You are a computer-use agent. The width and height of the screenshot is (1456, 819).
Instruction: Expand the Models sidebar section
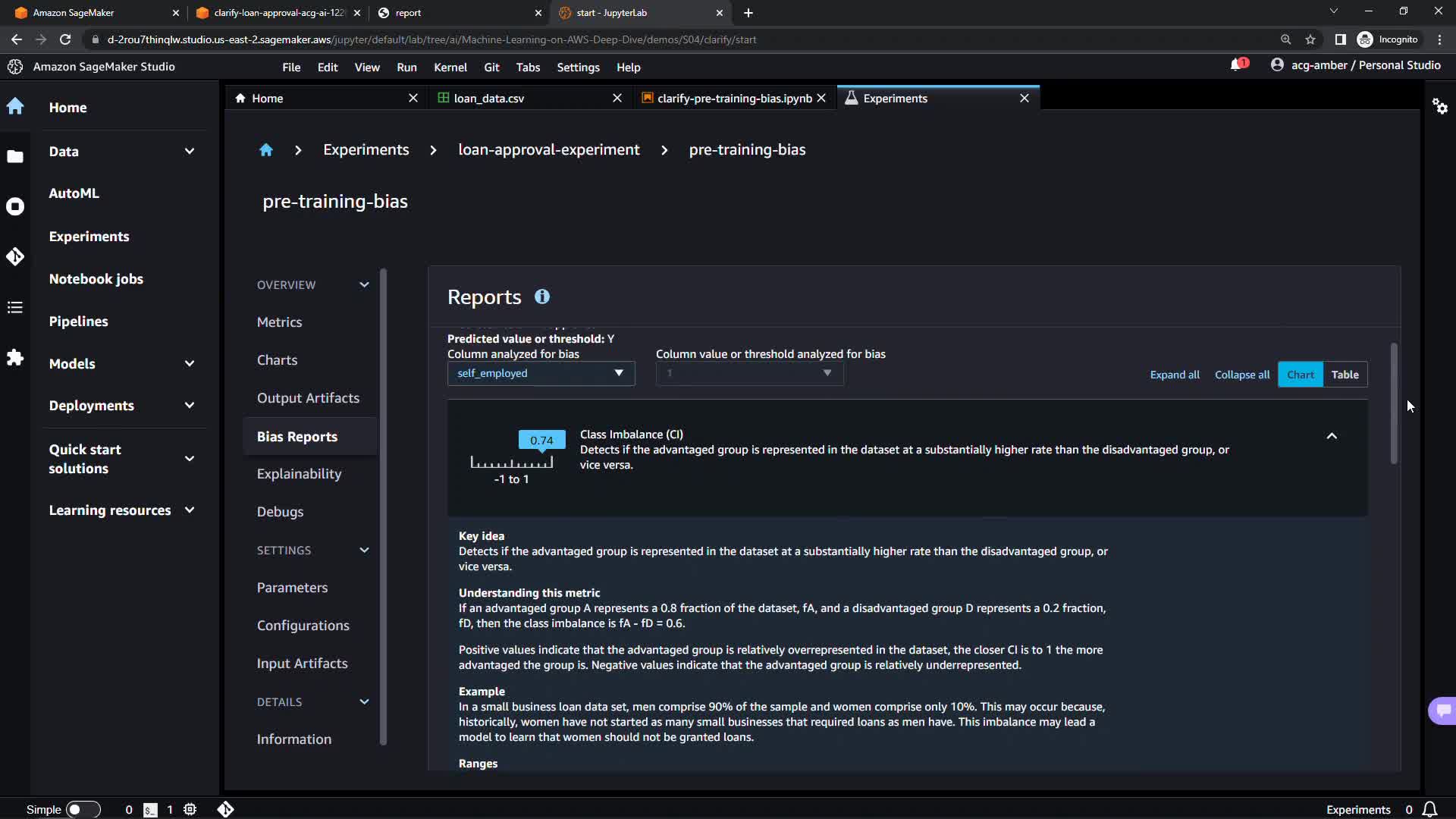coord(190,363)
